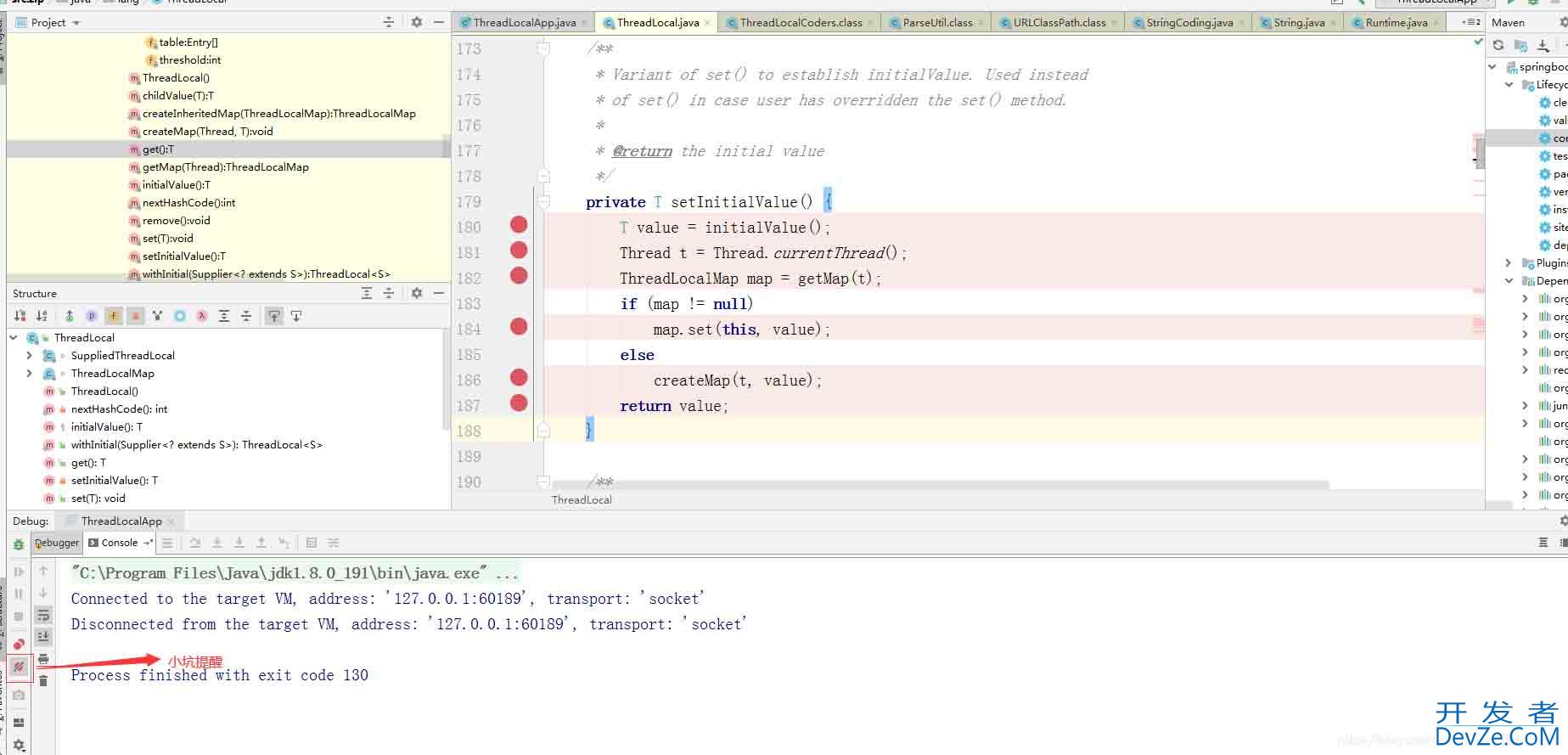This screenshot has height=755, width=1568.
Task: Select get():T in Project tree
Action: (x=158, y=149)
